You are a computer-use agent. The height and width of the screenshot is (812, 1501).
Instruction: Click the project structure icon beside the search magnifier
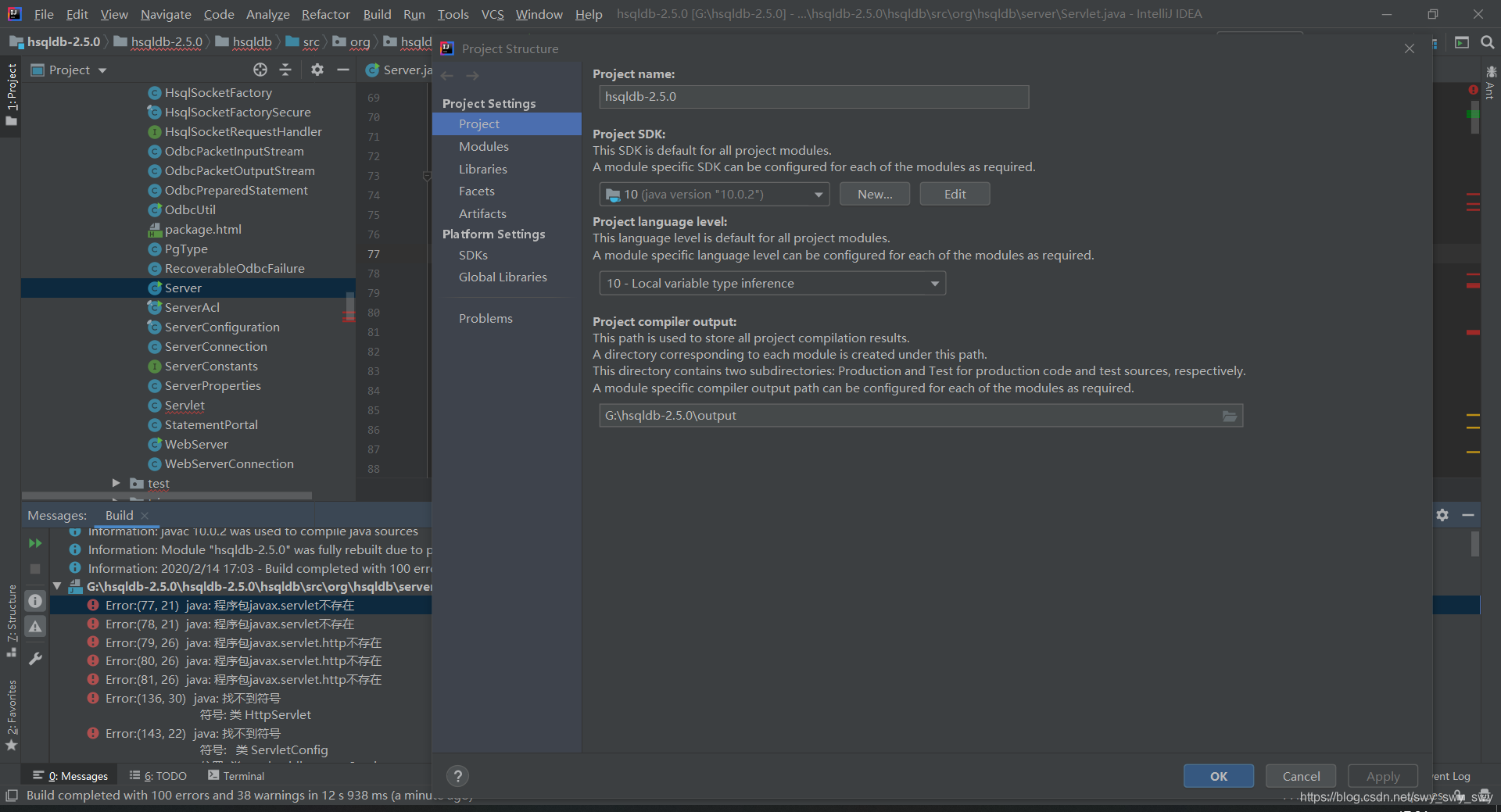tap(1462, 42)
